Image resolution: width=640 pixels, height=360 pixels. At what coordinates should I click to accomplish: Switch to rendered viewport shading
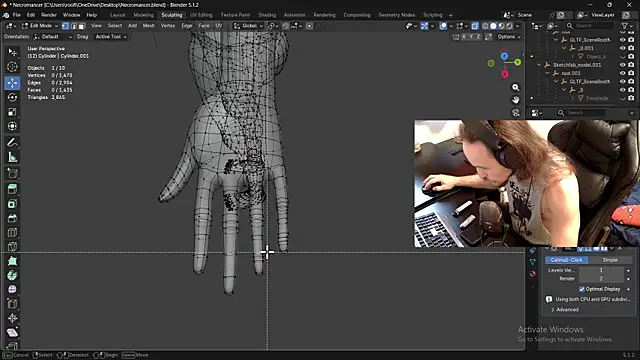(x=509, y=26)
